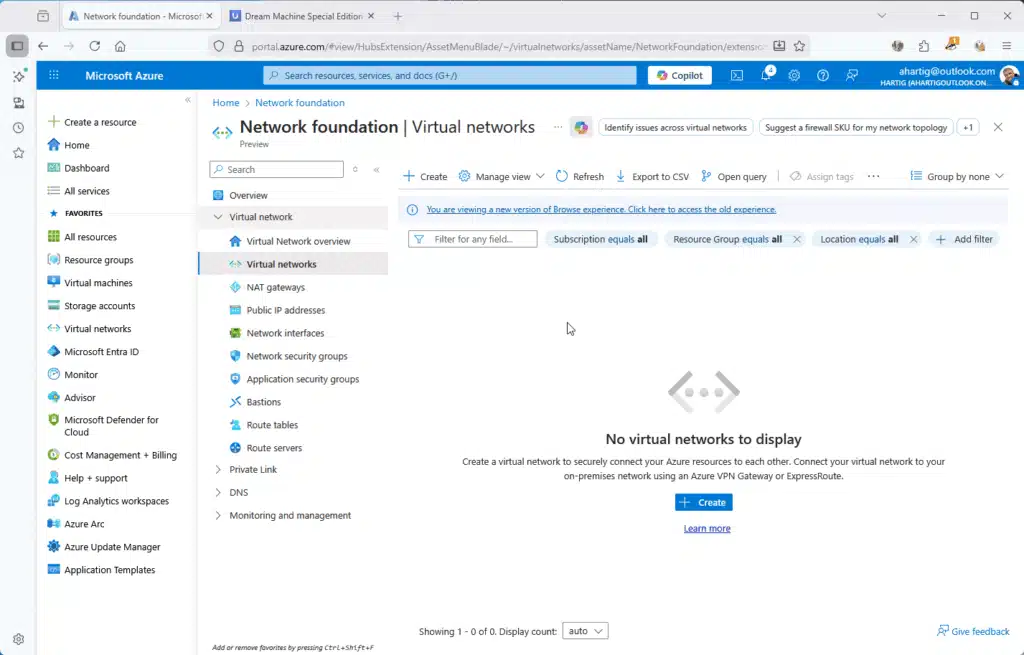
Task: Expand Monitoring and management section
Action: coord(218,515)
